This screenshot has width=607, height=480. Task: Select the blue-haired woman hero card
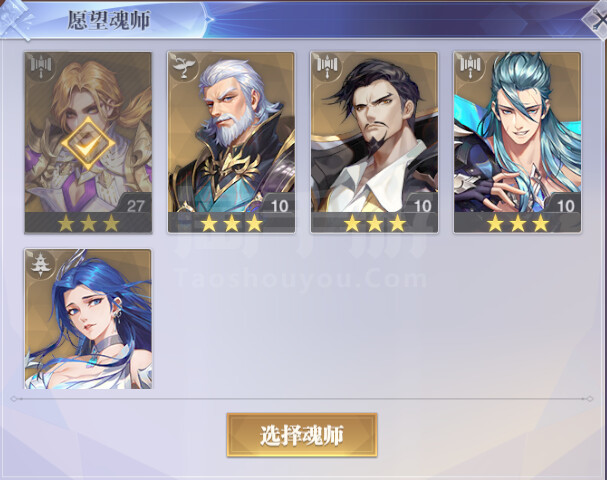tap(88, 319)
